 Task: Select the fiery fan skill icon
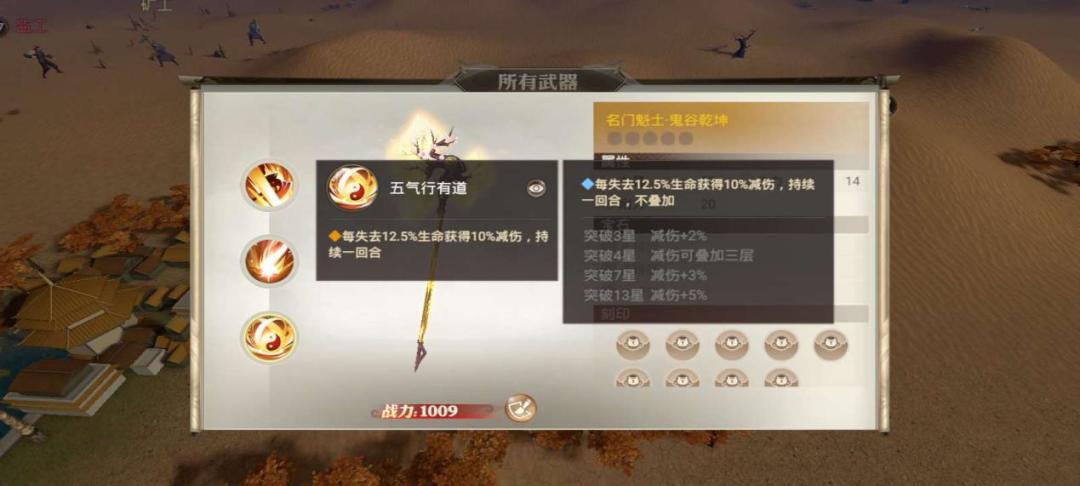(x=269, y=184)
